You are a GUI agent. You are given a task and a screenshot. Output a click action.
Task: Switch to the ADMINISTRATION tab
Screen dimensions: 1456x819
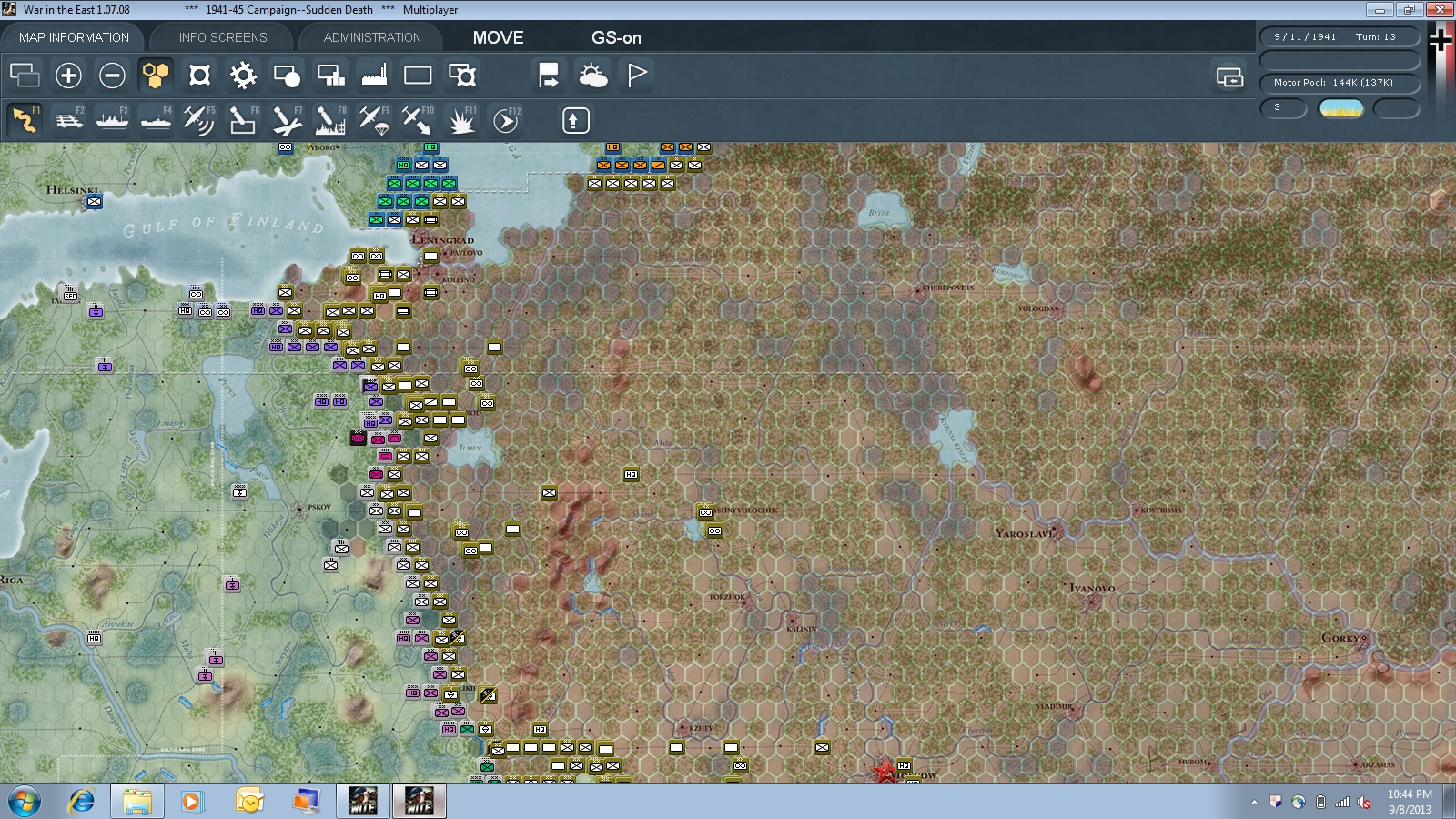[372, 37]
